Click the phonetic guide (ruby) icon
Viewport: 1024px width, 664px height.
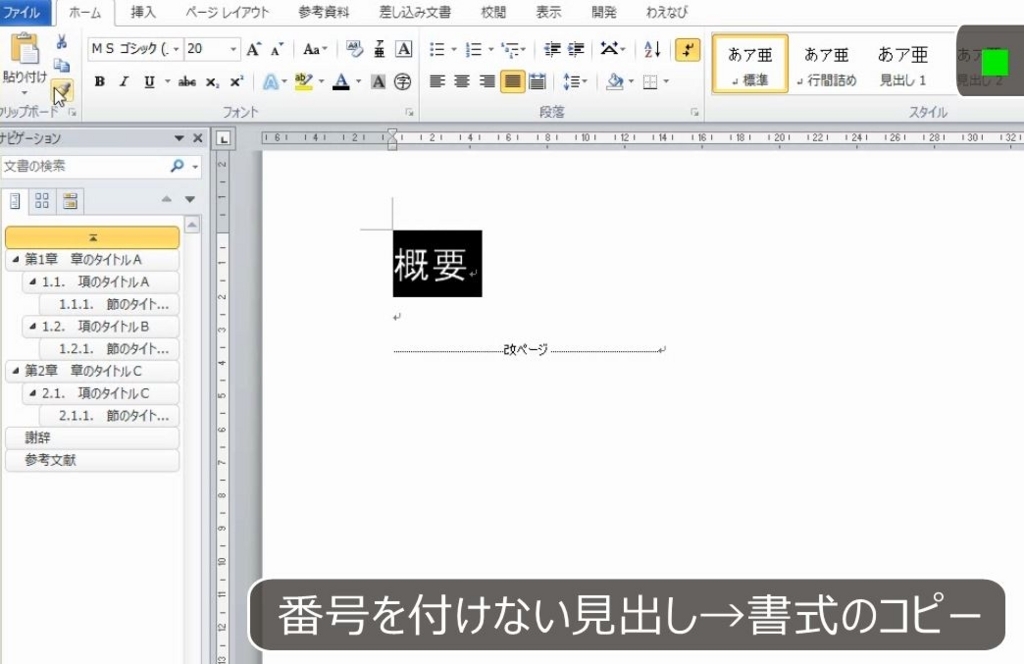[379, 49]
